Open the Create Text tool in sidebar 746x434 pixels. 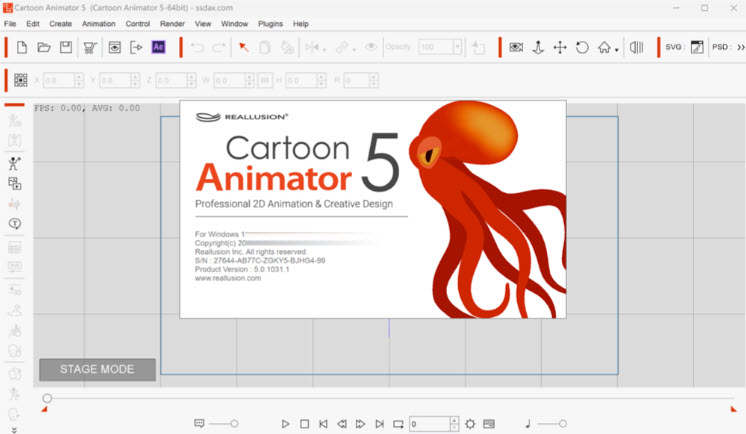pyautogui.click(x=15, y=224)
